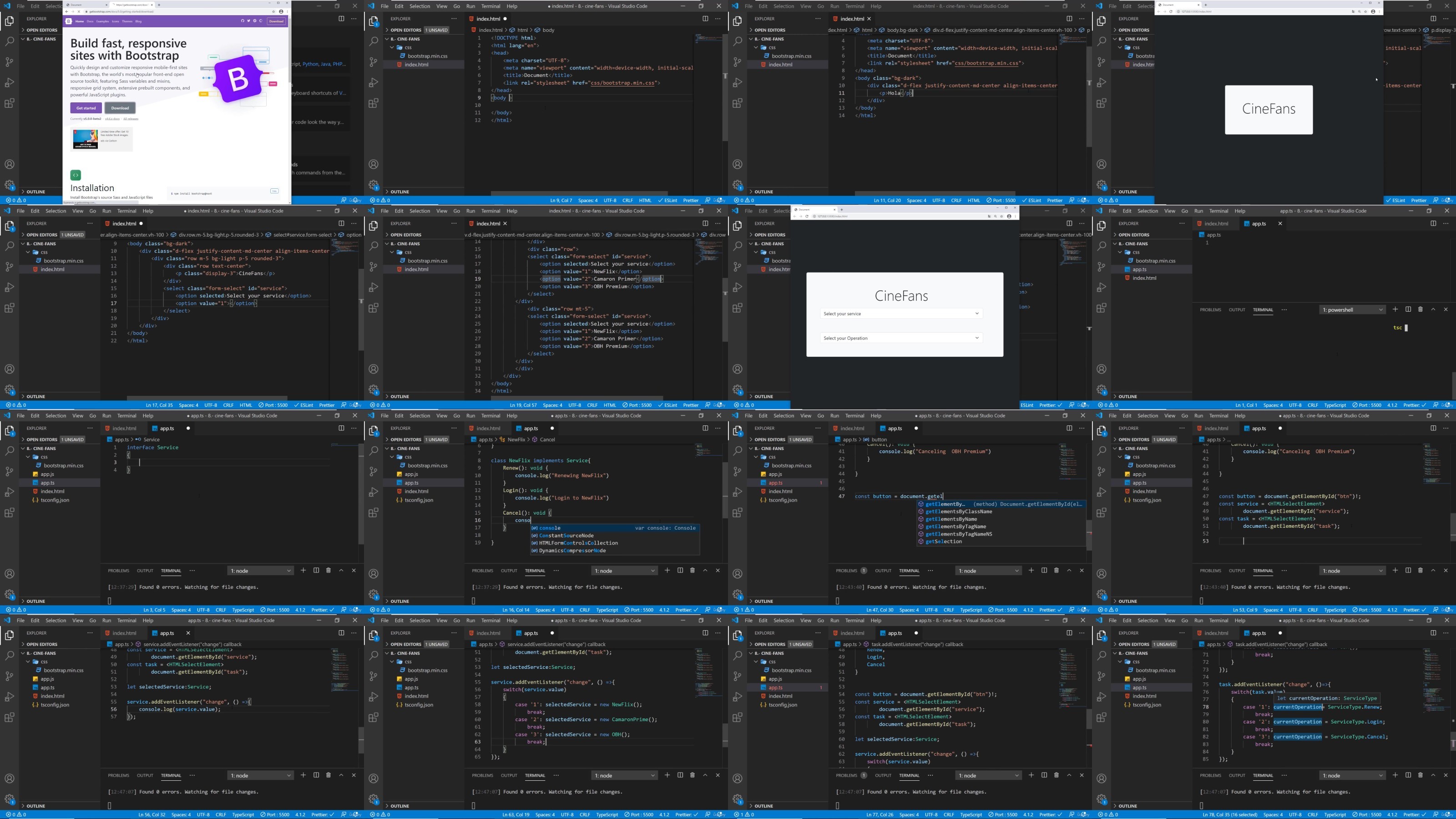Click the purple 'Get started' button
1456x819 pixels.
point(86,108)
